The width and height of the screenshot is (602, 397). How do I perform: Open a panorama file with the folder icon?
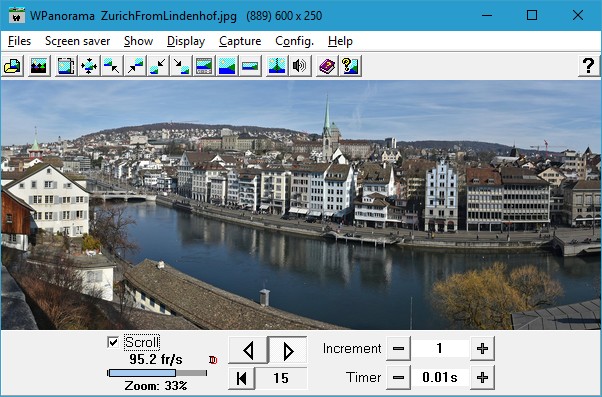point(13,66)
